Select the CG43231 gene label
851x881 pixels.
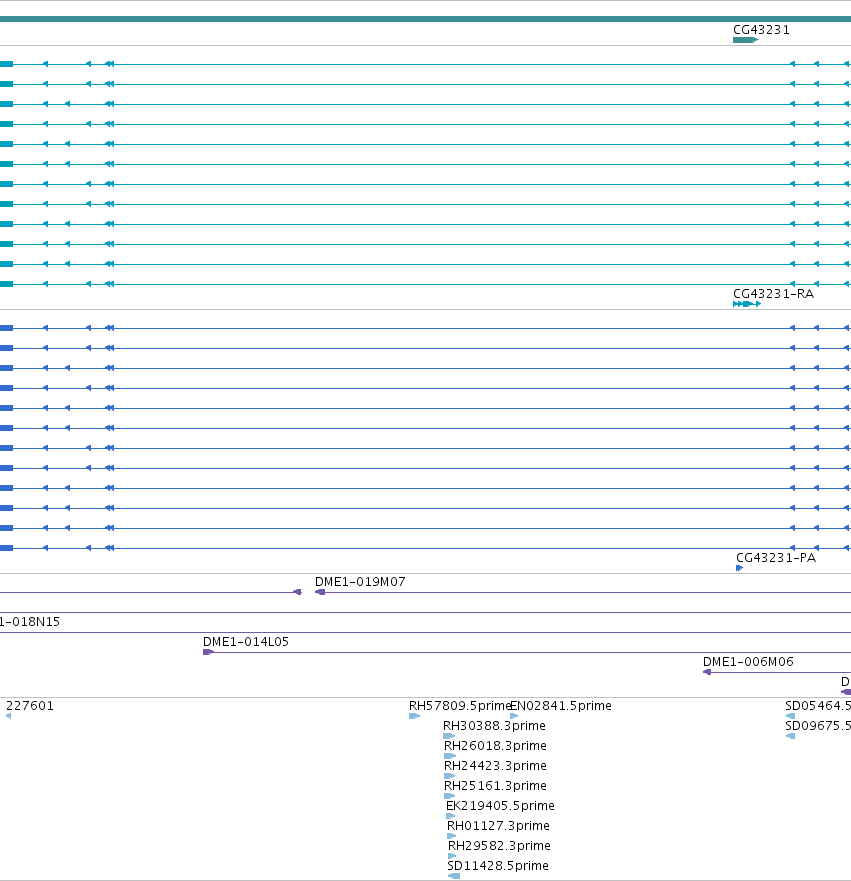point(761,30)
